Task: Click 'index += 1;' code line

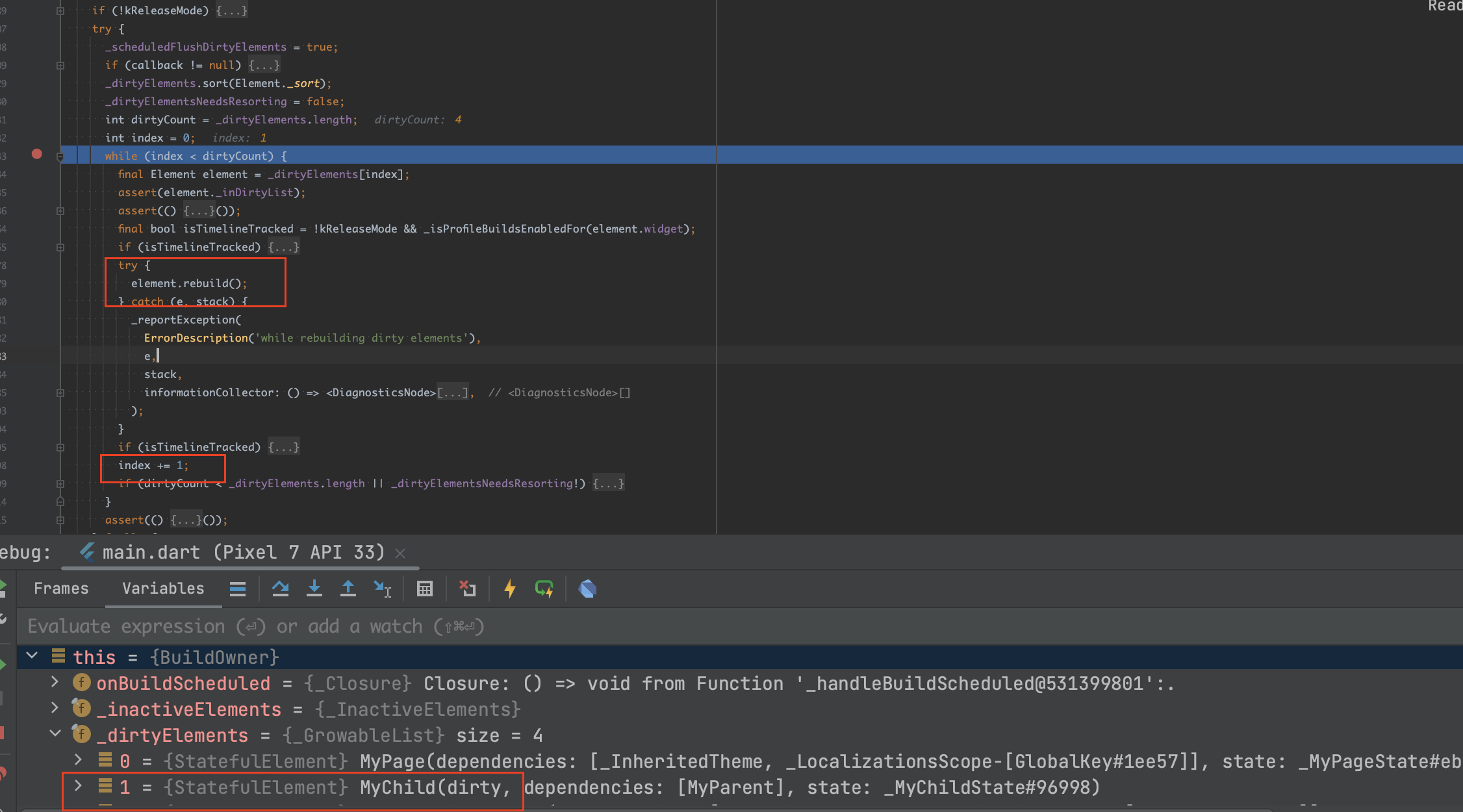Action: pyautogui.click(x=153, y=465)
